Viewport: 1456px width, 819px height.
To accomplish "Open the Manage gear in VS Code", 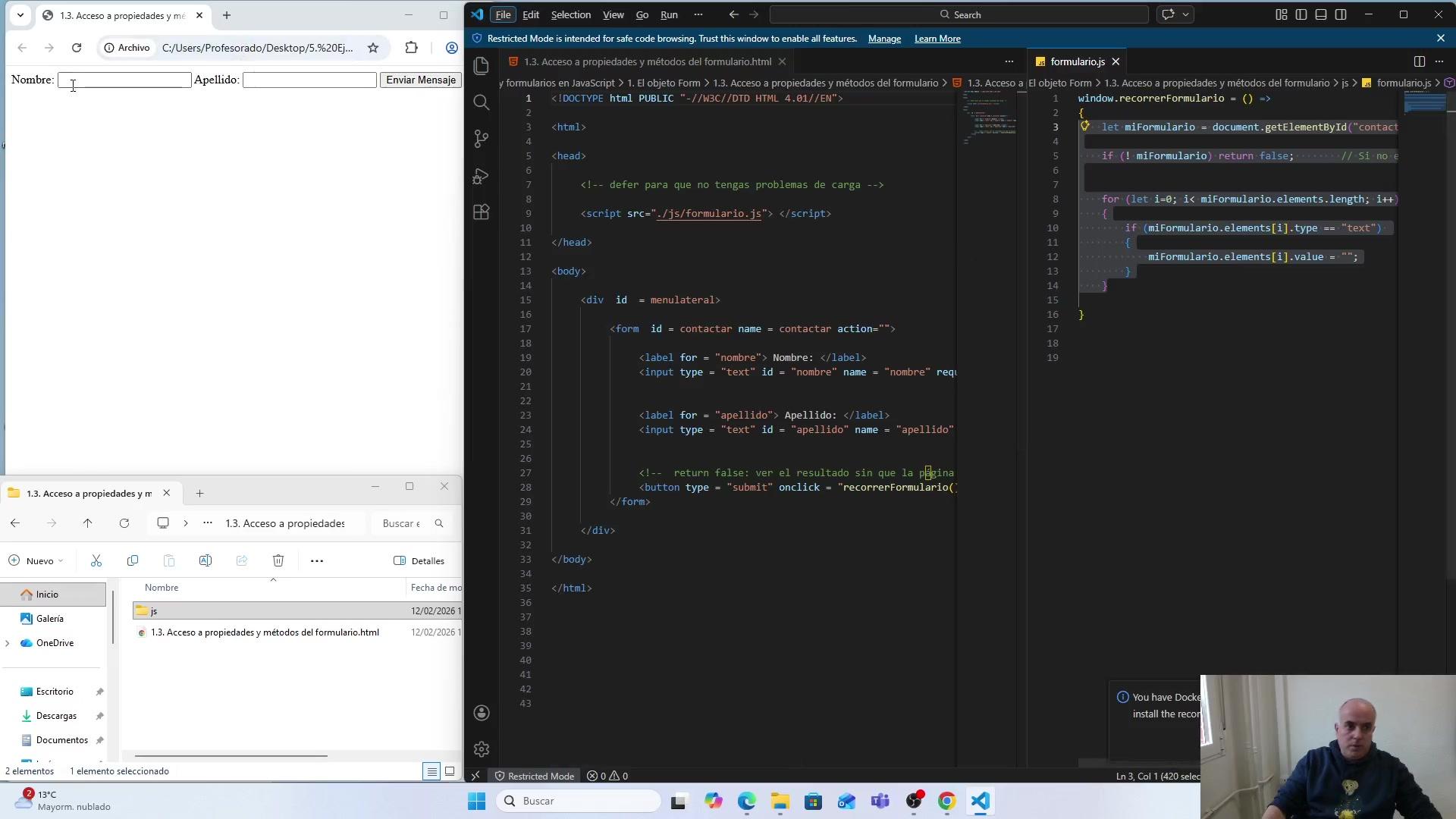I will (481, 749).
